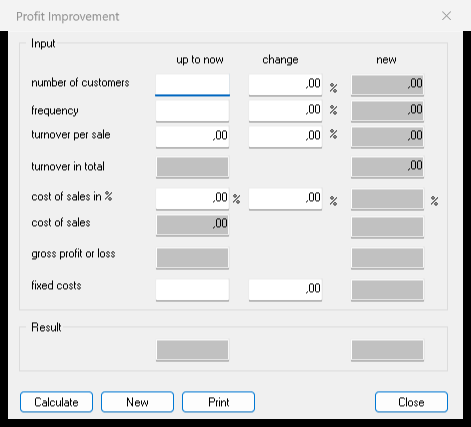Click the 'turnover per sale' label
This screenshot has width=471, height=427.
[x=71, y=135]
